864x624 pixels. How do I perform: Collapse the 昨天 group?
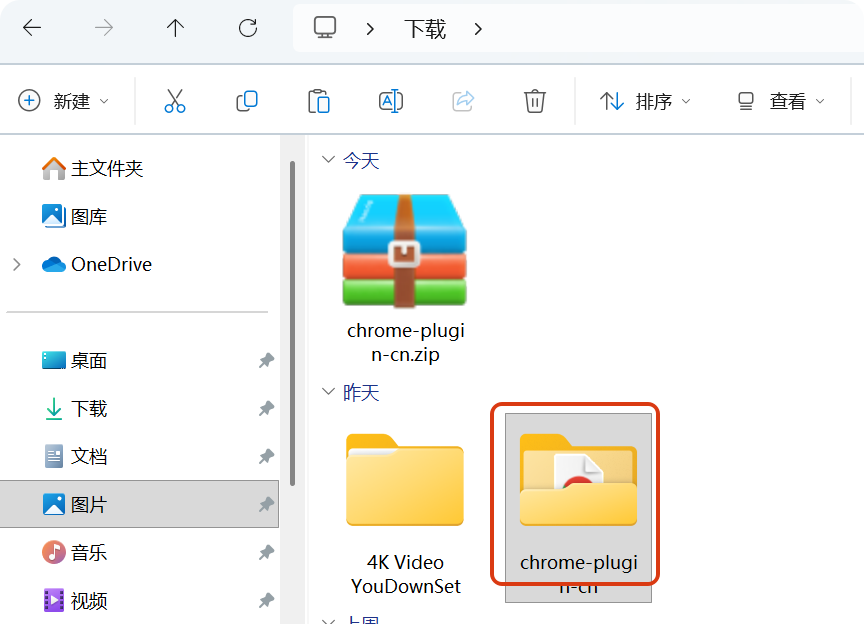click(x=329, y=392)
